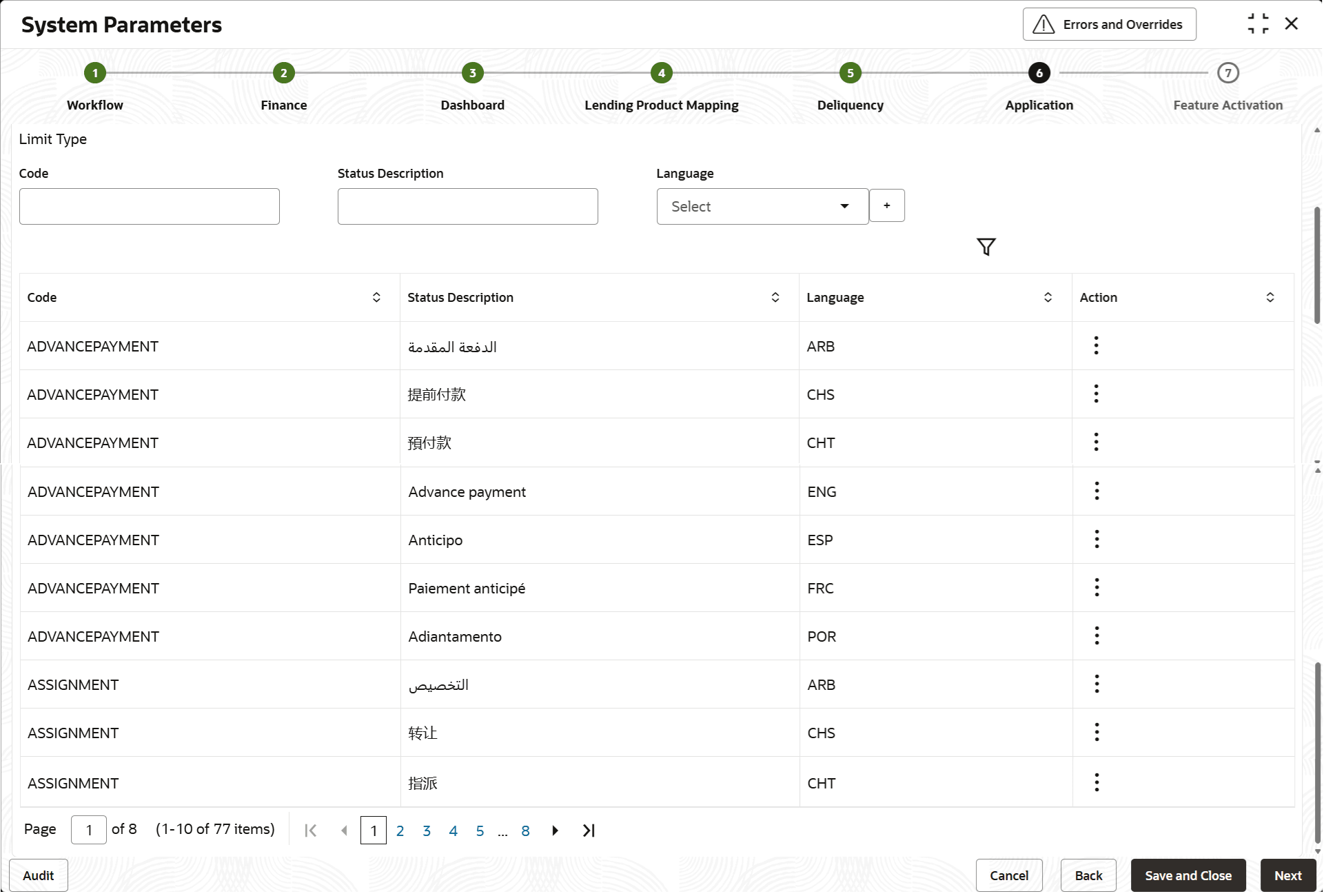Image resolution: width=1324 pixels, height=896 pixels.
Task: Expand the Language Select dropdown
Action: (x=762, y=206)
